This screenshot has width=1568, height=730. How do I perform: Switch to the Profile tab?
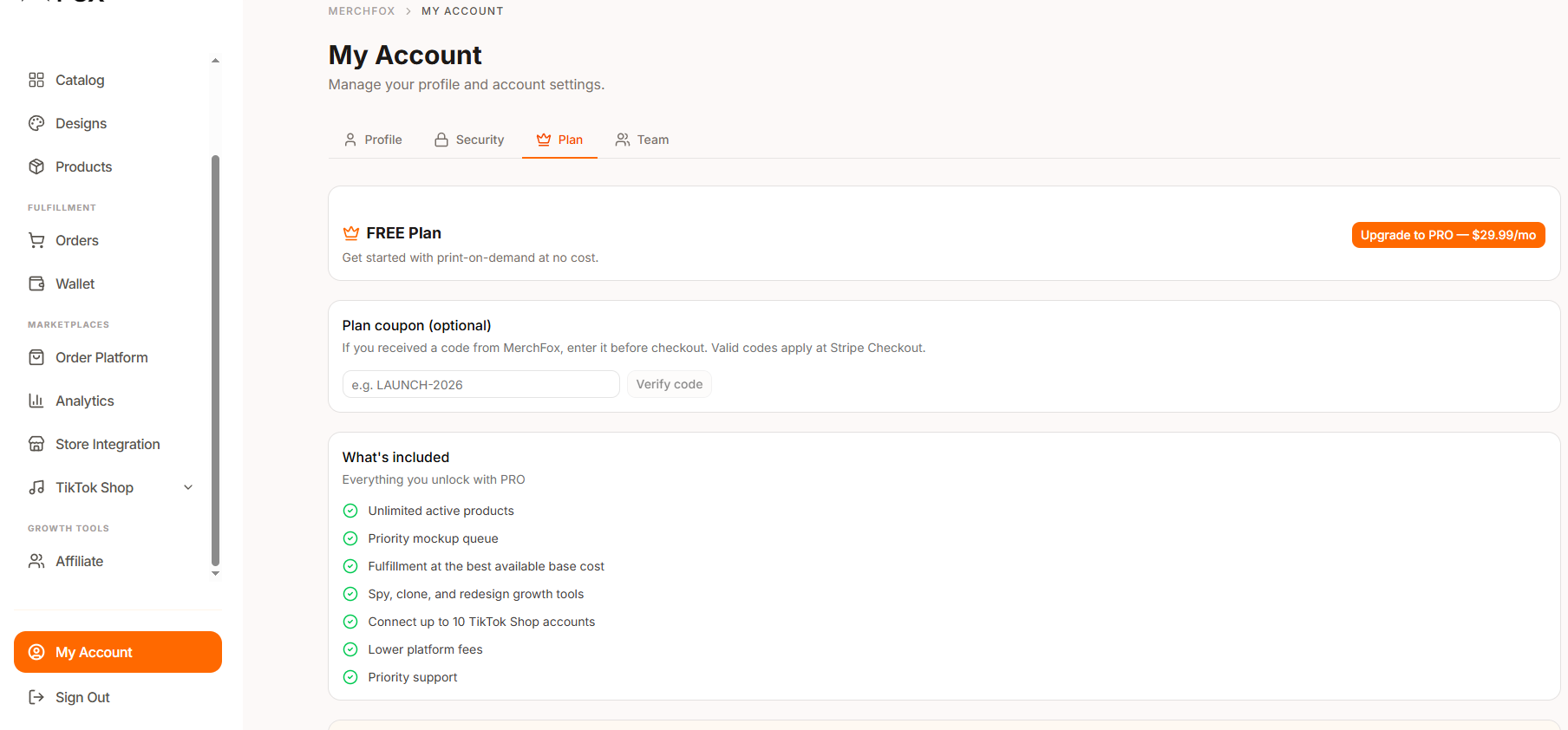pos(373,140)
